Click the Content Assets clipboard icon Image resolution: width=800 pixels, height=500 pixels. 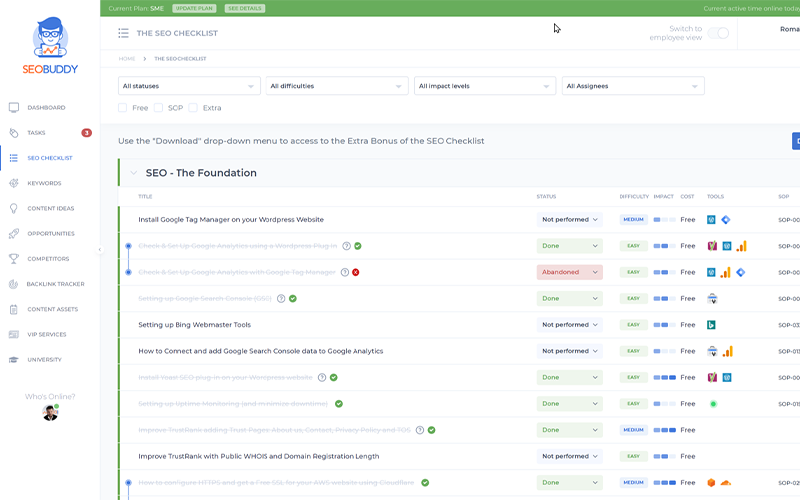(x=14, y=309)
